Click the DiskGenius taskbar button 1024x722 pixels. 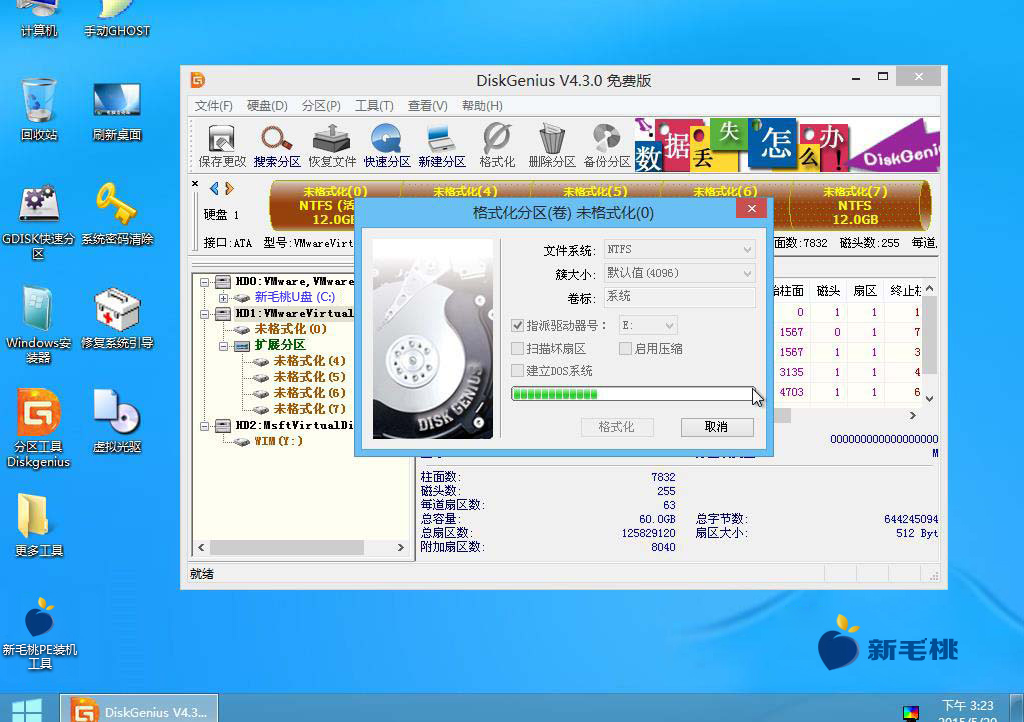click(x=139, y=710)
